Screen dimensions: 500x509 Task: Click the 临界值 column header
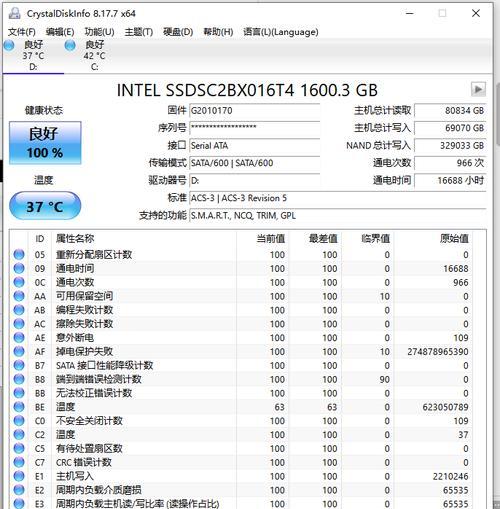(x=375, y=239)
